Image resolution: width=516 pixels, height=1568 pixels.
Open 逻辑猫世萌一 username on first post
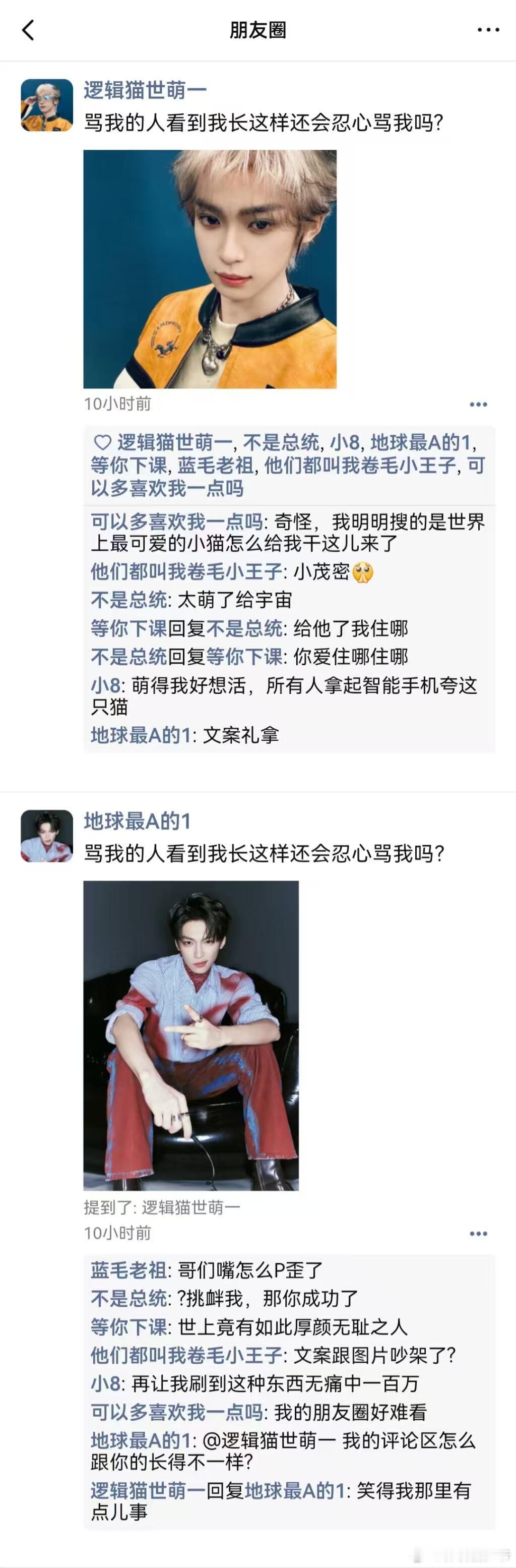coord(145,90)
